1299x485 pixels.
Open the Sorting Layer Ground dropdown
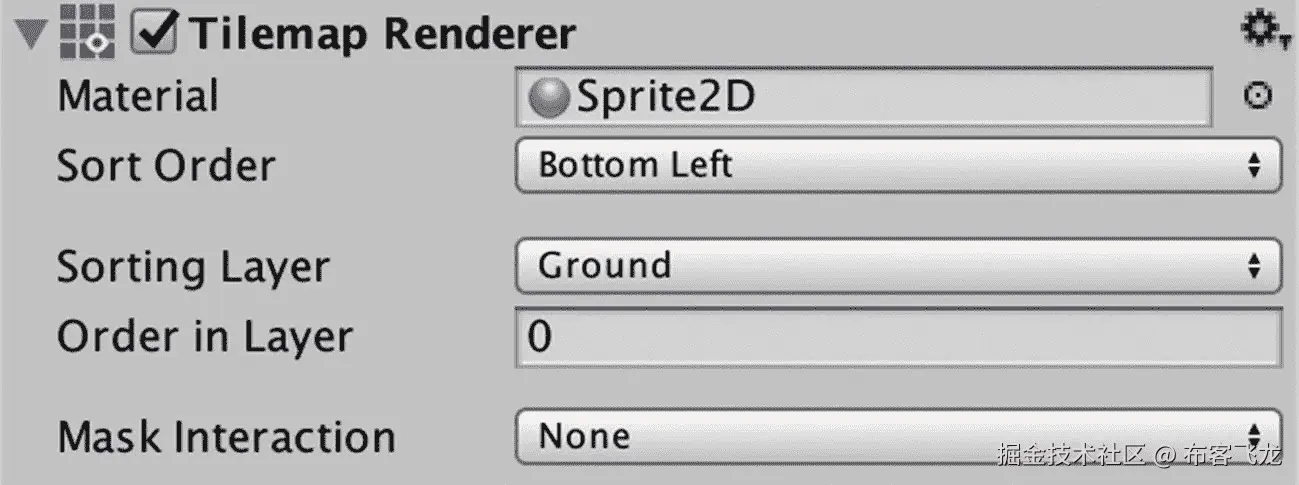tap(898, 266)
